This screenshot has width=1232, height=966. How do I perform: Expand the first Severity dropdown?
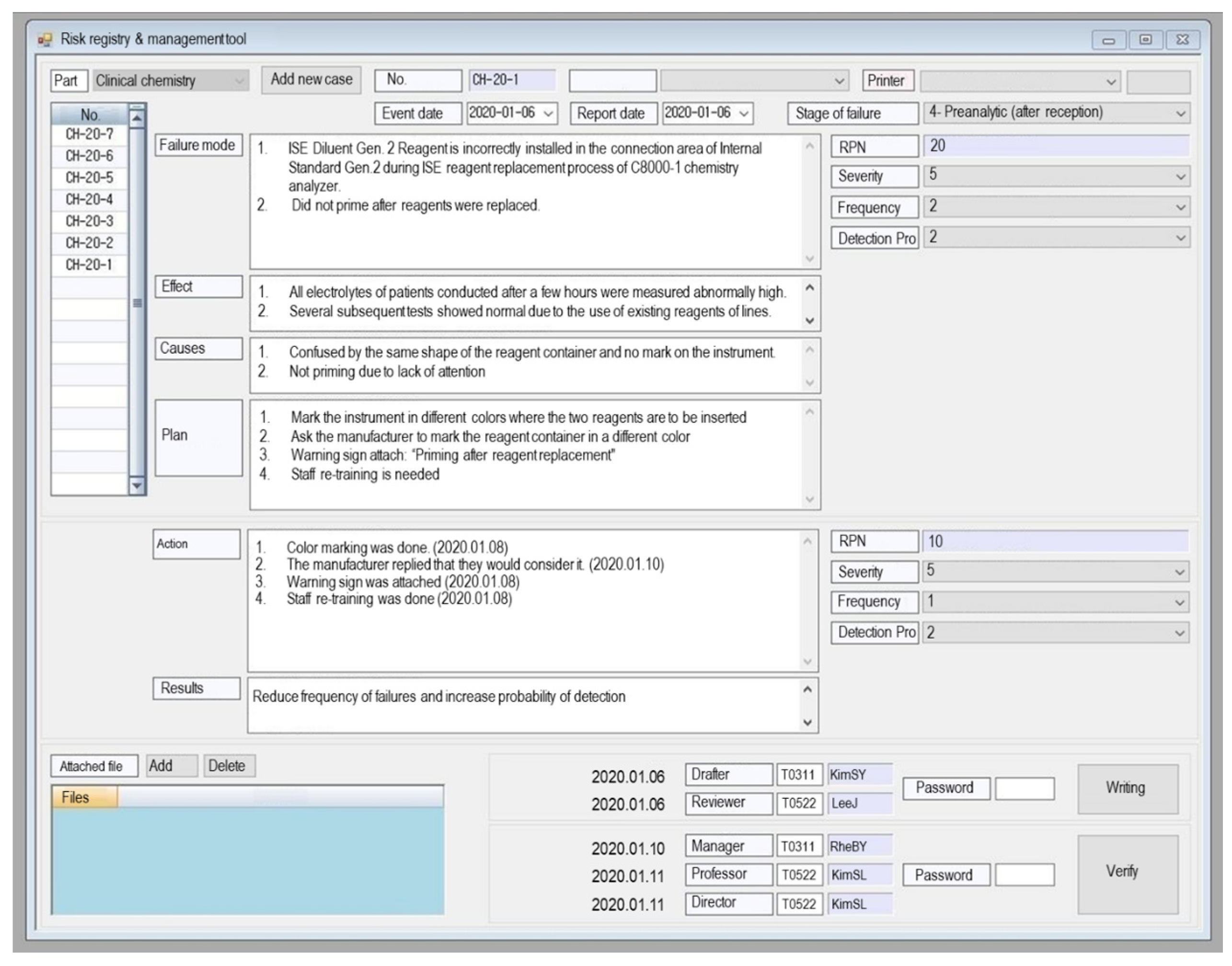[x=1180, y=176]
